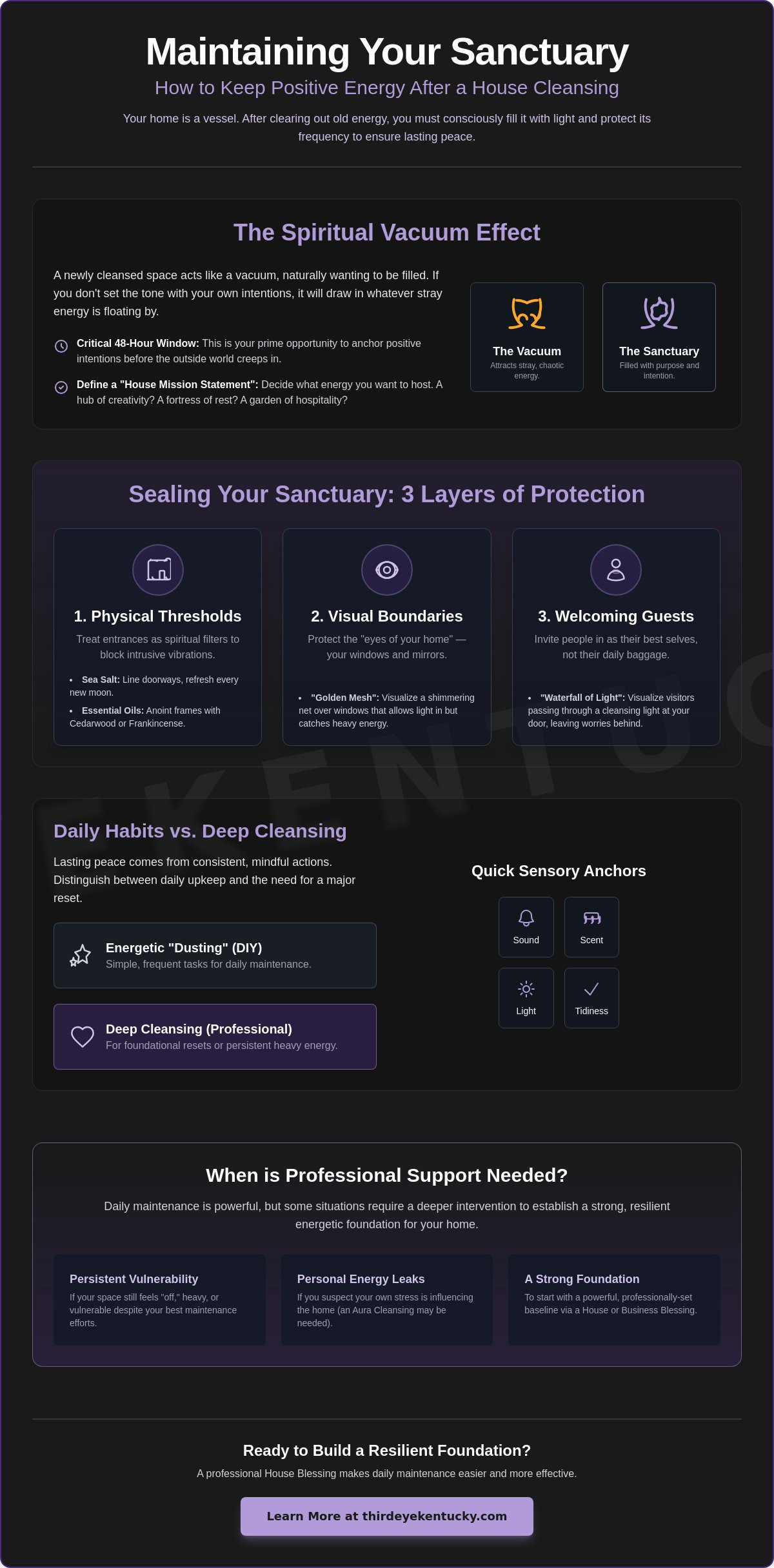The image size is (774, 1568).
Task: Select the A Strong Foundation card
Action: (x=614, y=1300)
